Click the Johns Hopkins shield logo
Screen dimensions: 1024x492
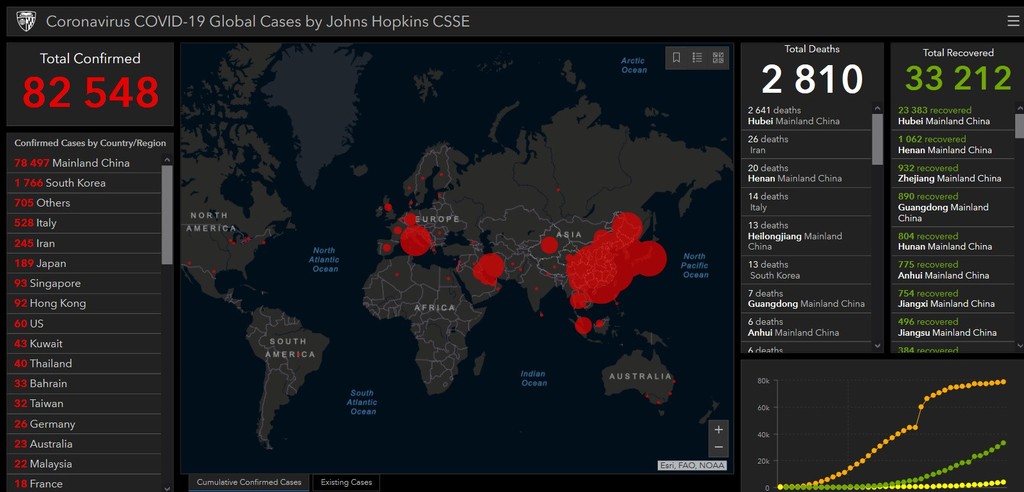point(26,22)
